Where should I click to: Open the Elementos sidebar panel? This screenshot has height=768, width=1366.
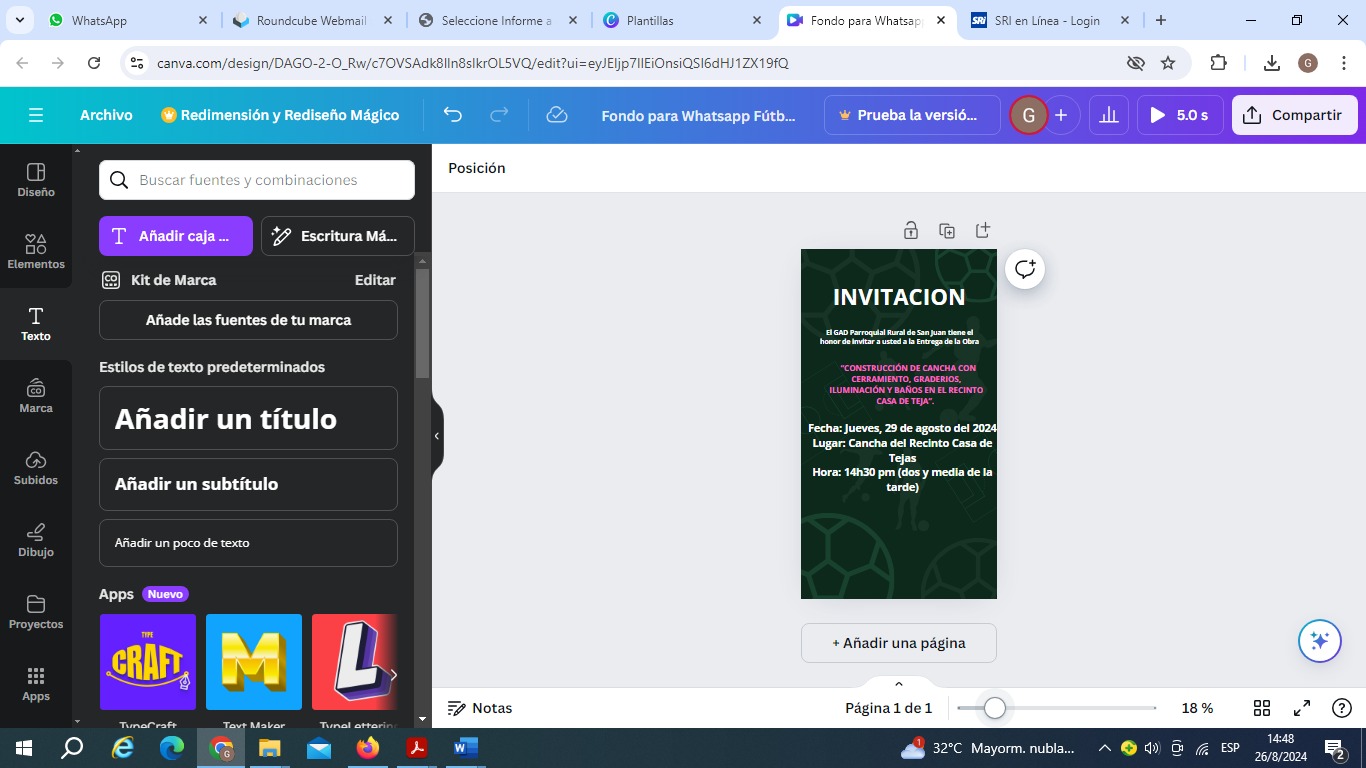(36, 251)
